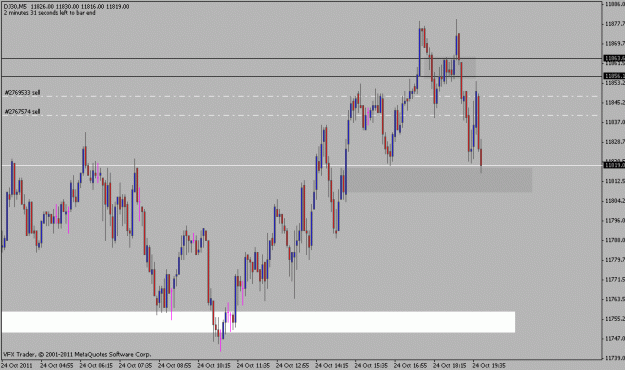
Task: Click the 11763.5 price axis label
Action: click(x=615, y=299)
